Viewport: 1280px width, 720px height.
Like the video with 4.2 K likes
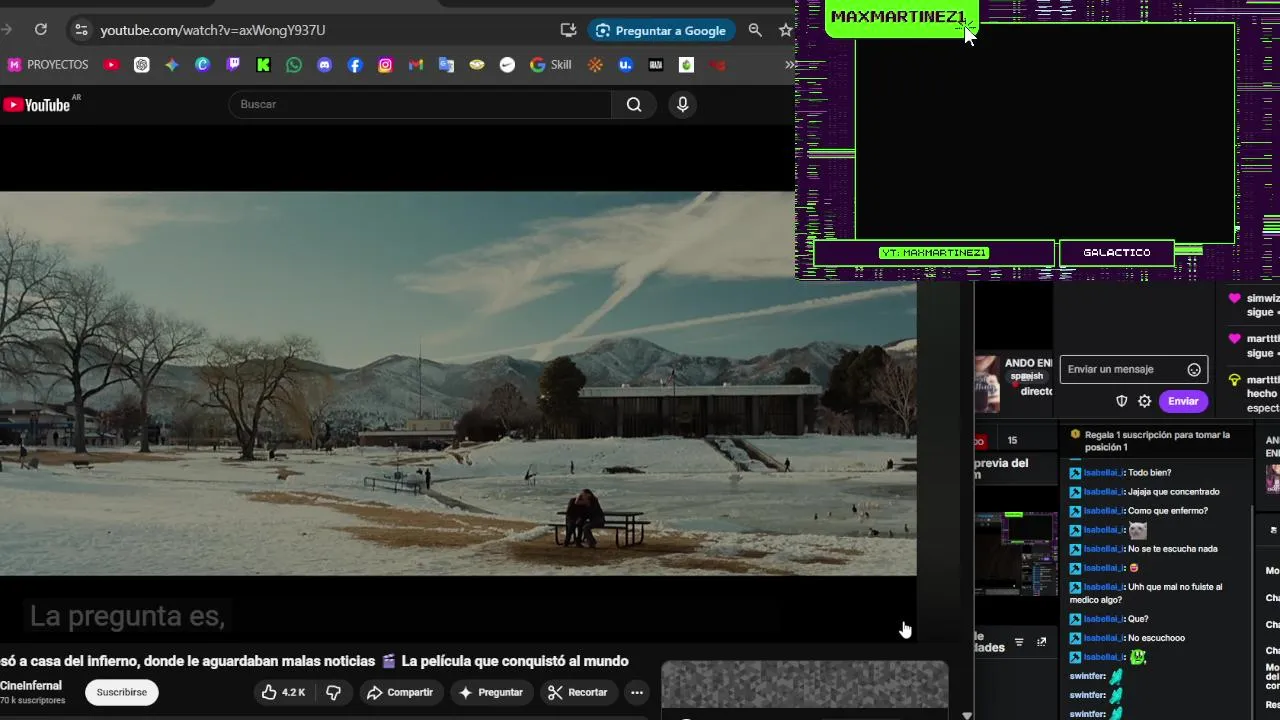click(x=283, y=692)
